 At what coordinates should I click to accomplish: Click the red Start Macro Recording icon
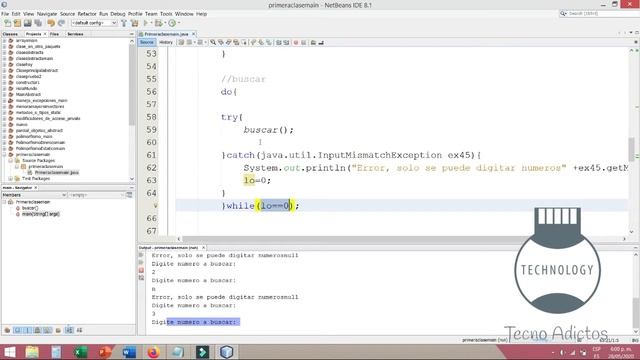tap(296, 42)
